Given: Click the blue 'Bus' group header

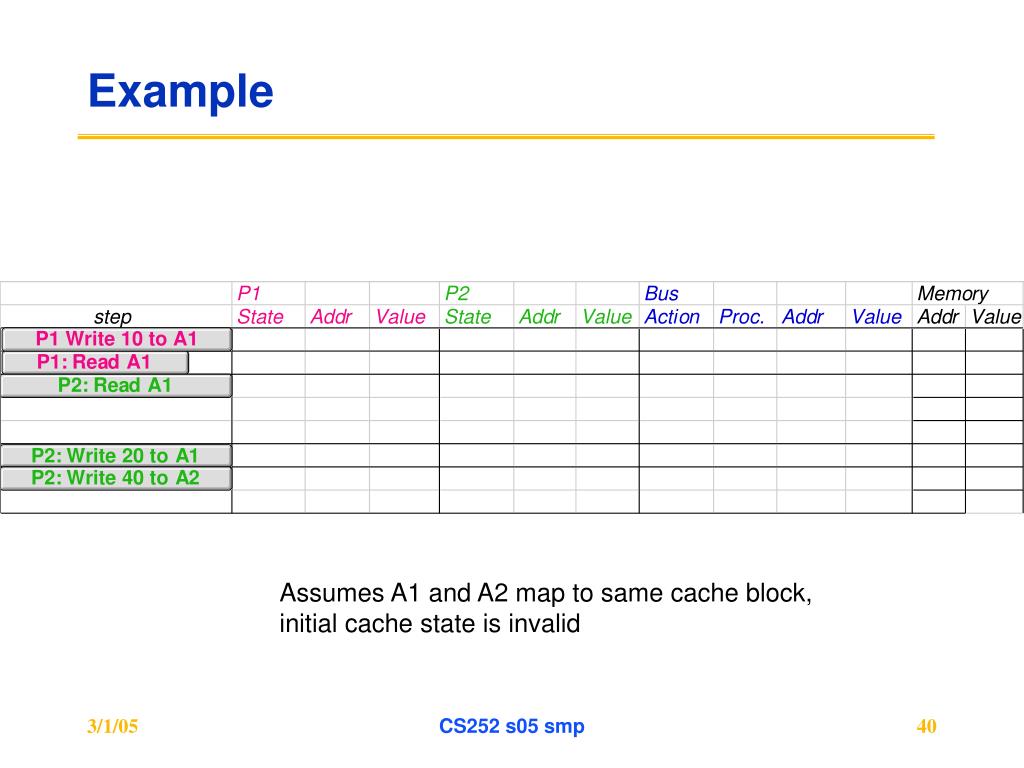Looking at the screenshot, I should (x=662, y=293).
